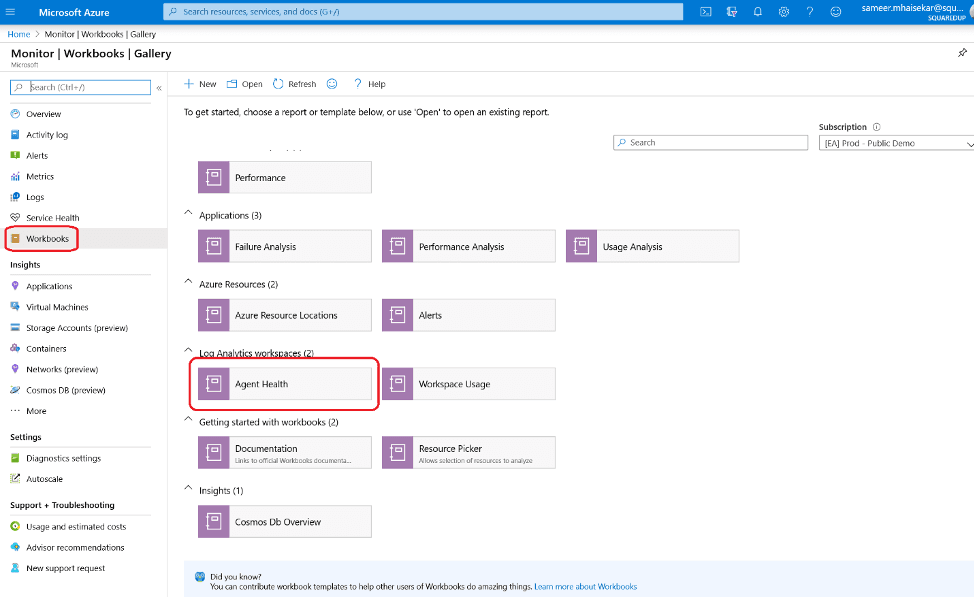Collapse the Insights (1) section
The height and width of the screenshot is (597, 974).
pyautogui.click(x=188, y=488)
